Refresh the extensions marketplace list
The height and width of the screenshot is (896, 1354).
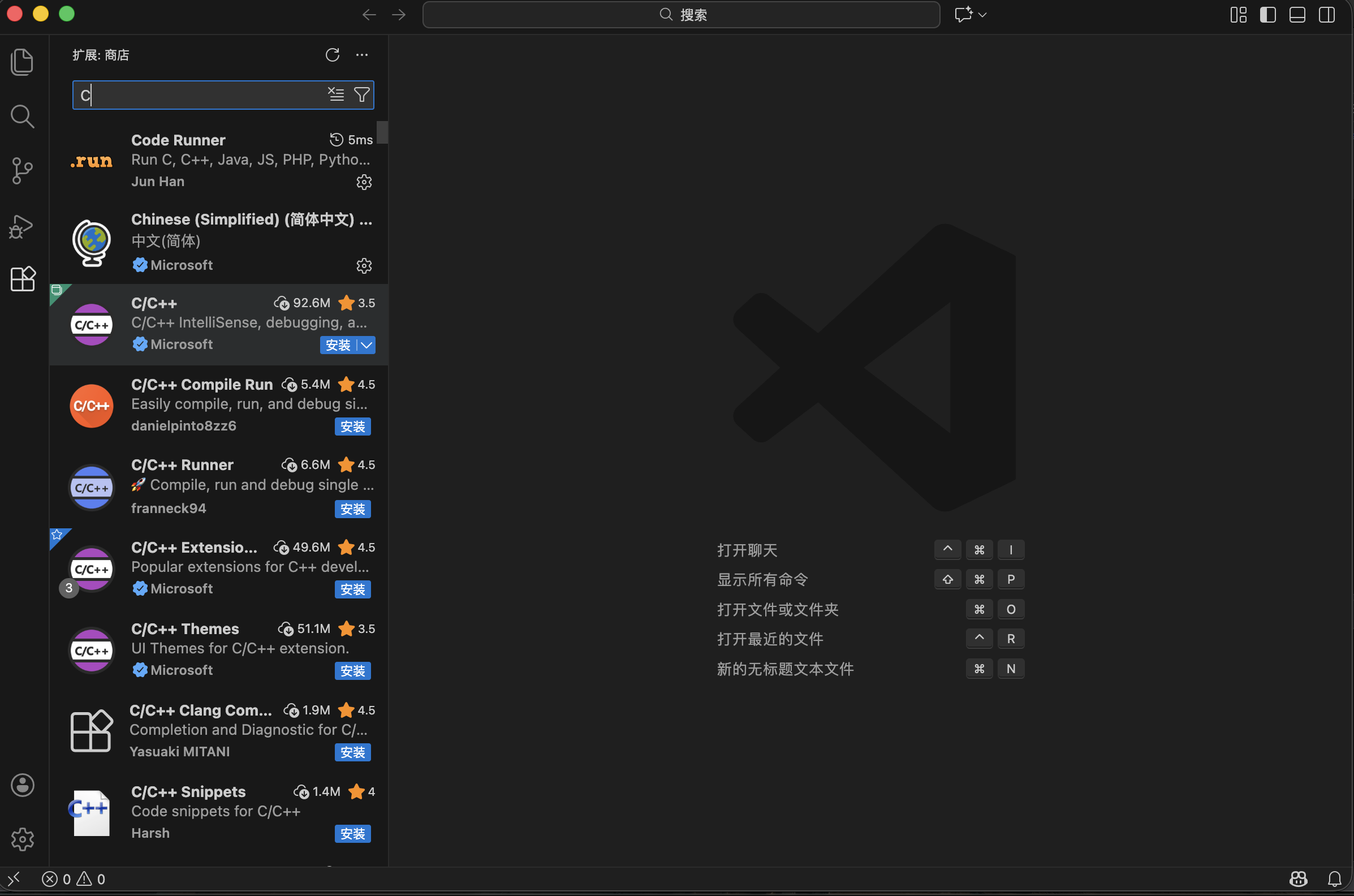(333, 55)
